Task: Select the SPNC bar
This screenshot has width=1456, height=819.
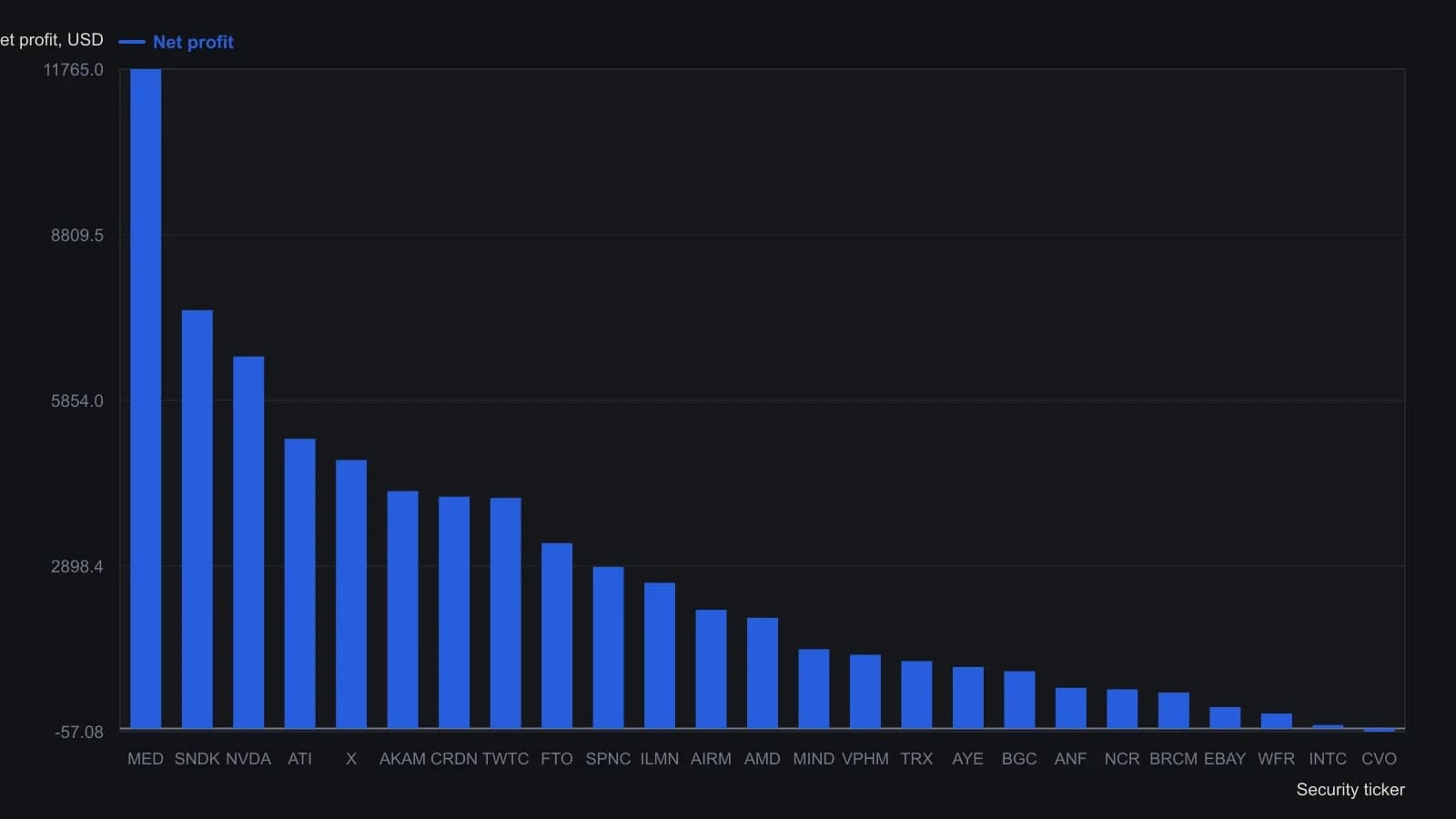Action: (x=609, y=648)
